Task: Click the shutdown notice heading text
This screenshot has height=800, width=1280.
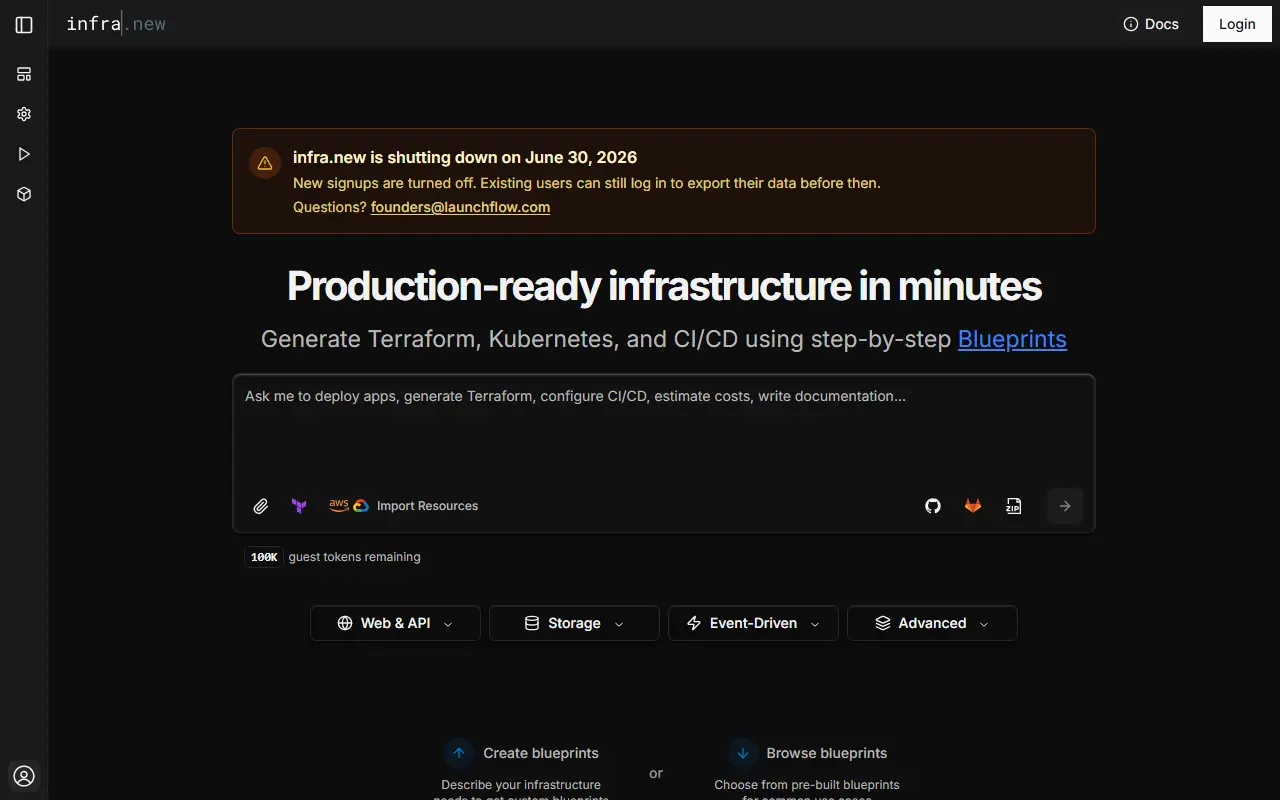Action: coord(465,157)
